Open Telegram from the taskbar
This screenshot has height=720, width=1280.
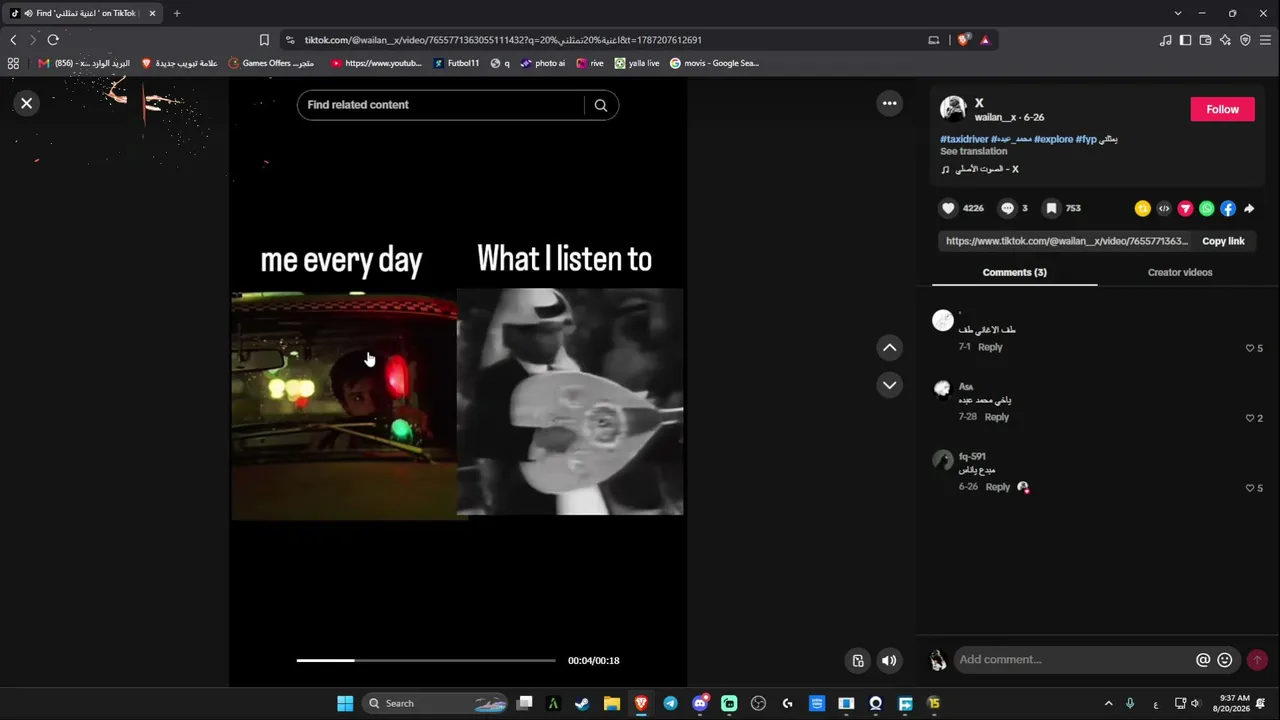[670, 703]
